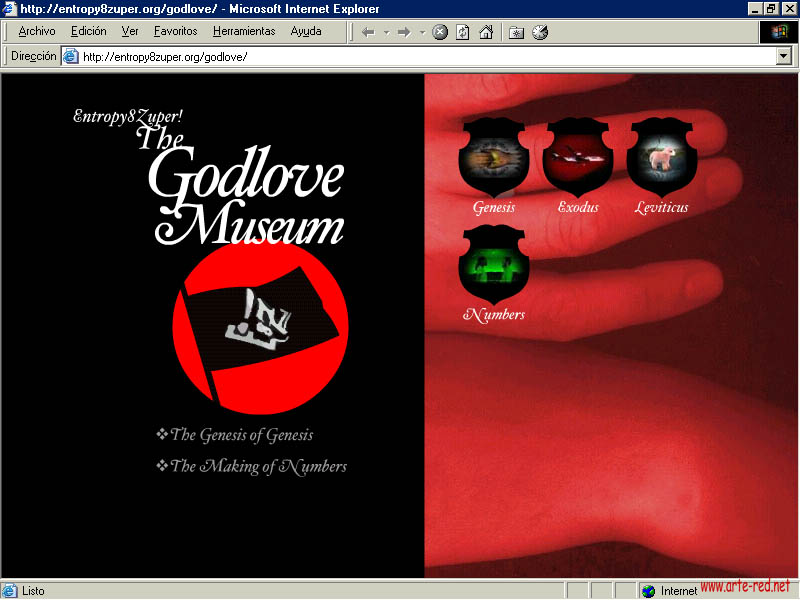
Task: Open the green Numbers shield icon
Action: coord(493,265)
